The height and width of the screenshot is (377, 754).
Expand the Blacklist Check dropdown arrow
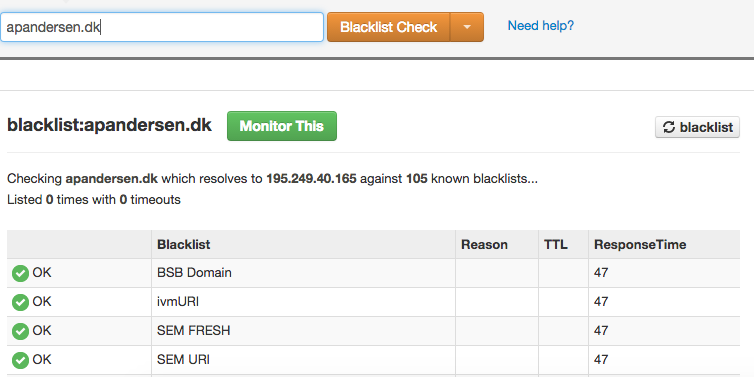pos(467,27)
